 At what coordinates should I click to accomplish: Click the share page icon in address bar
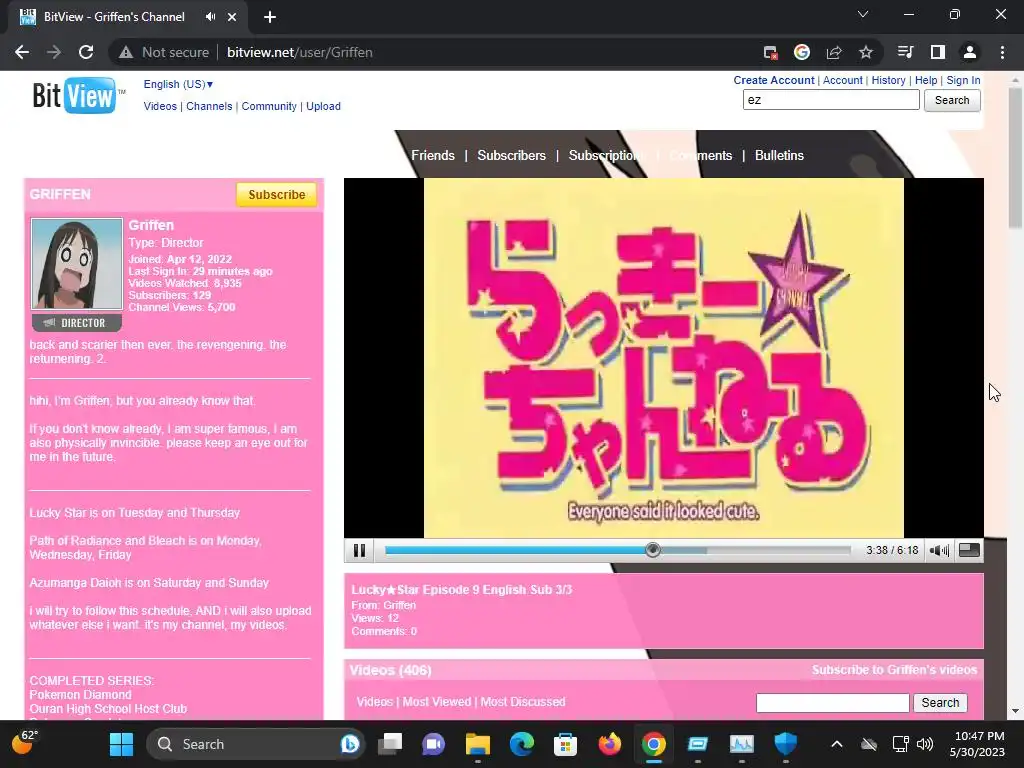point(834,52)
